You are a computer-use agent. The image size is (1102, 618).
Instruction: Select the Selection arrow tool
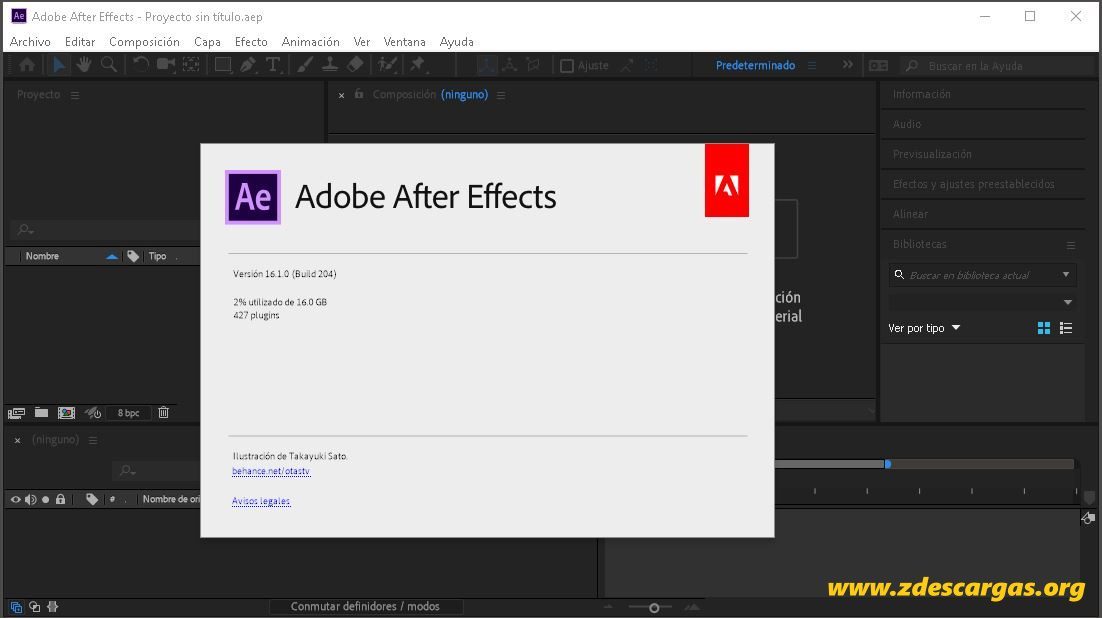point(59,65)
